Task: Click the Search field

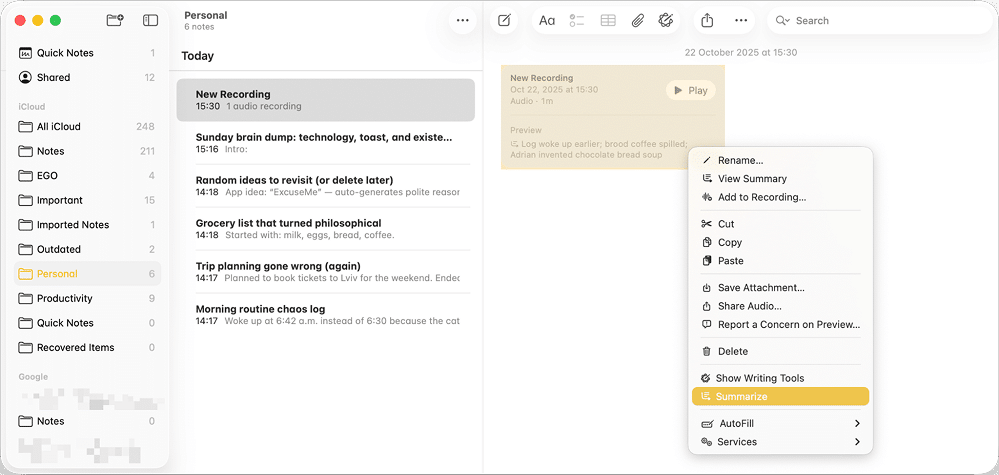Action: 879,20
